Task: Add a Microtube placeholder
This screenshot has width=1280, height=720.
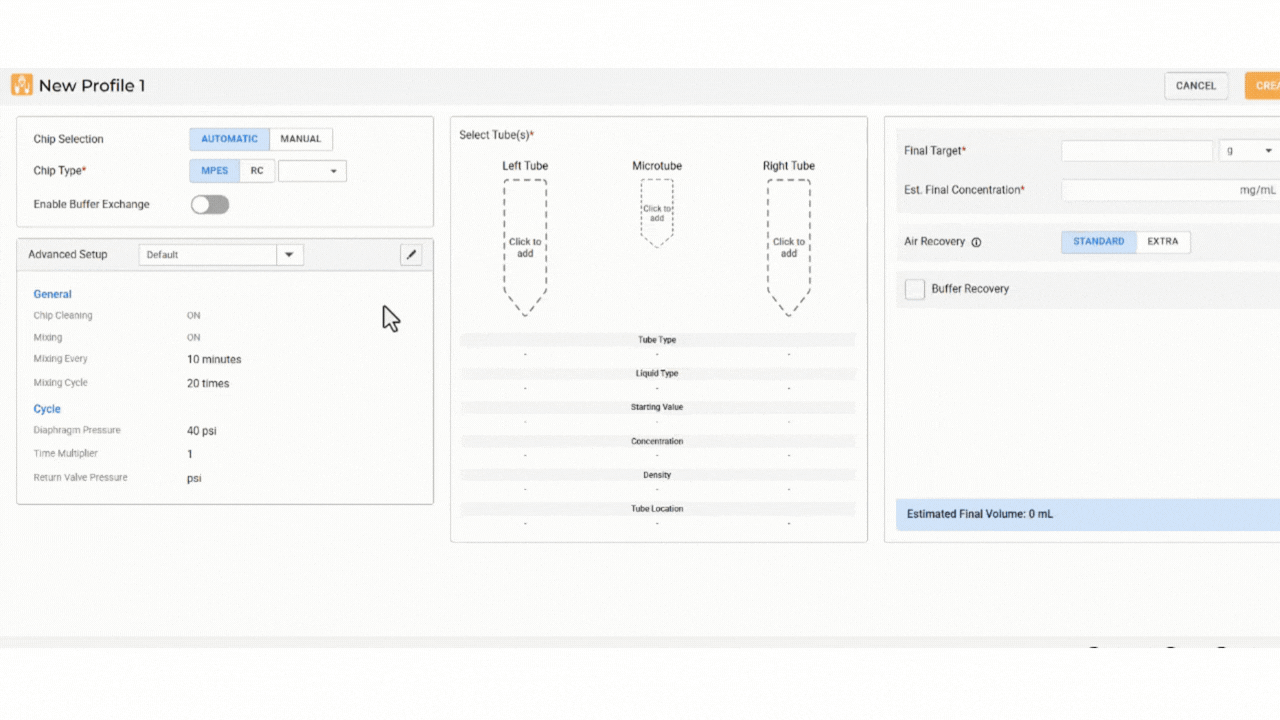Action: coord(657,213)
